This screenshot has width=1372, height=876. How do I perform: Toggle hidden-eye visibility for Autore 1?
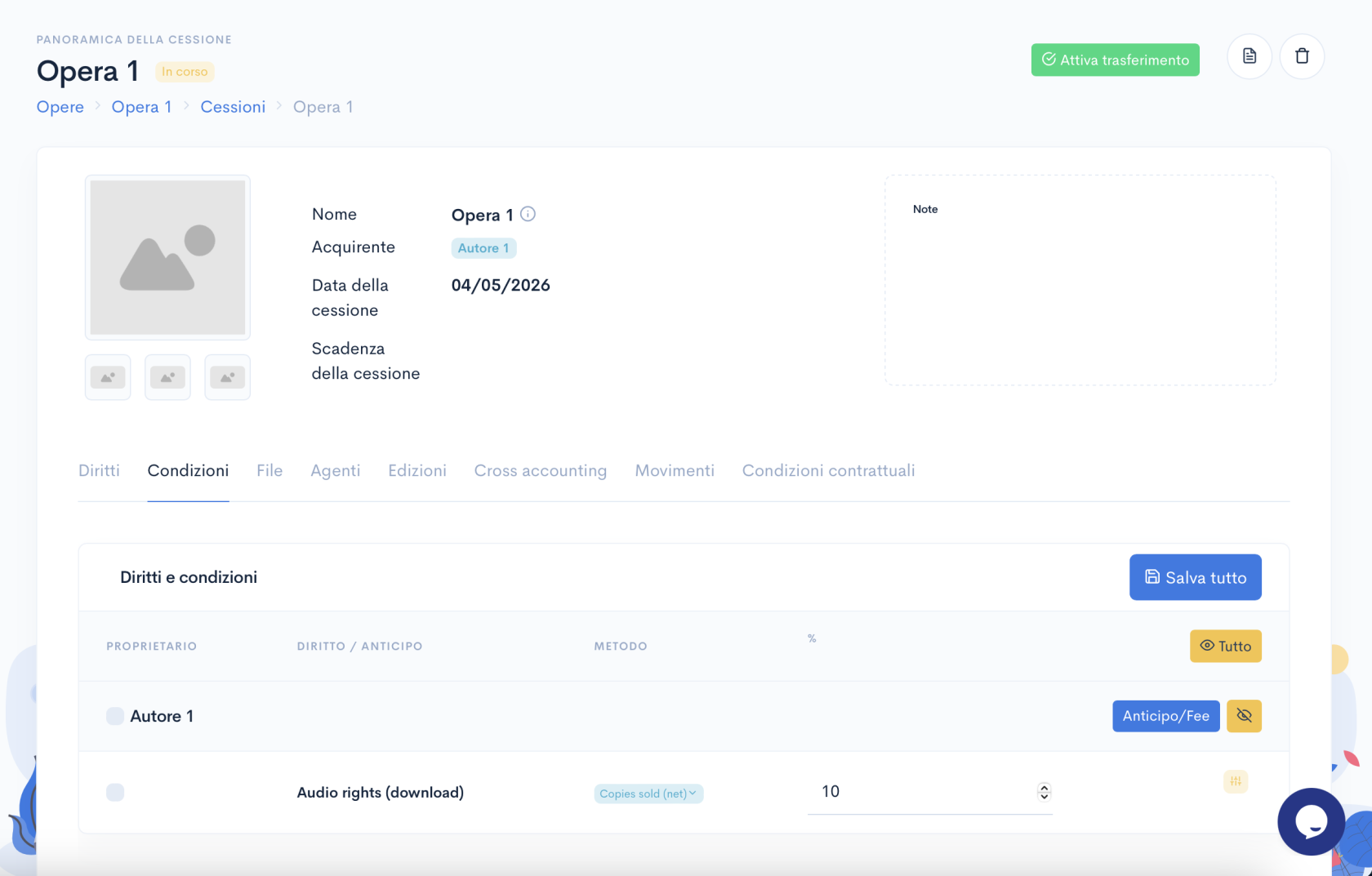click(1244, 716)
